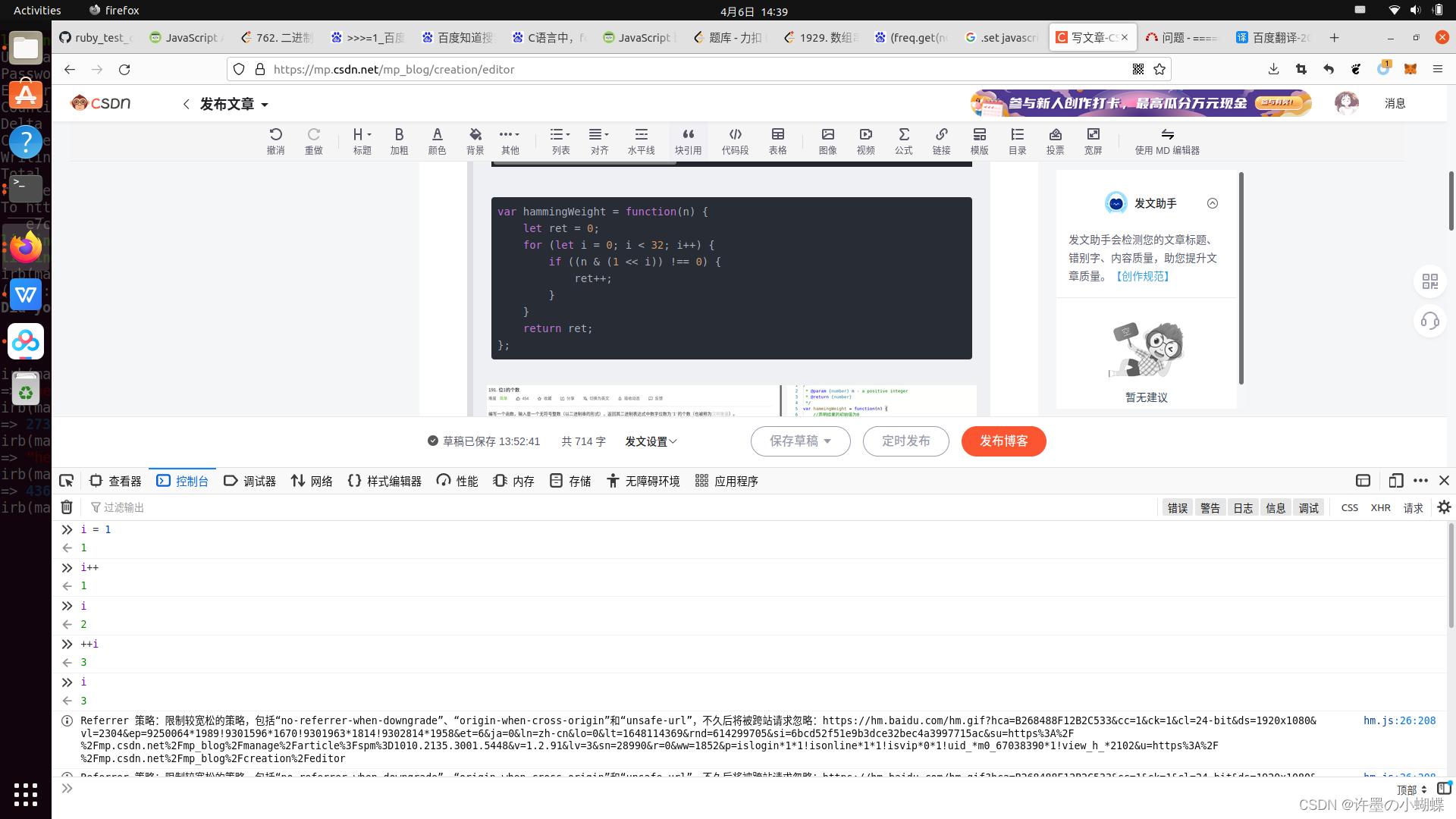Click the element picker icon in devtools

[x=67, y=481]
